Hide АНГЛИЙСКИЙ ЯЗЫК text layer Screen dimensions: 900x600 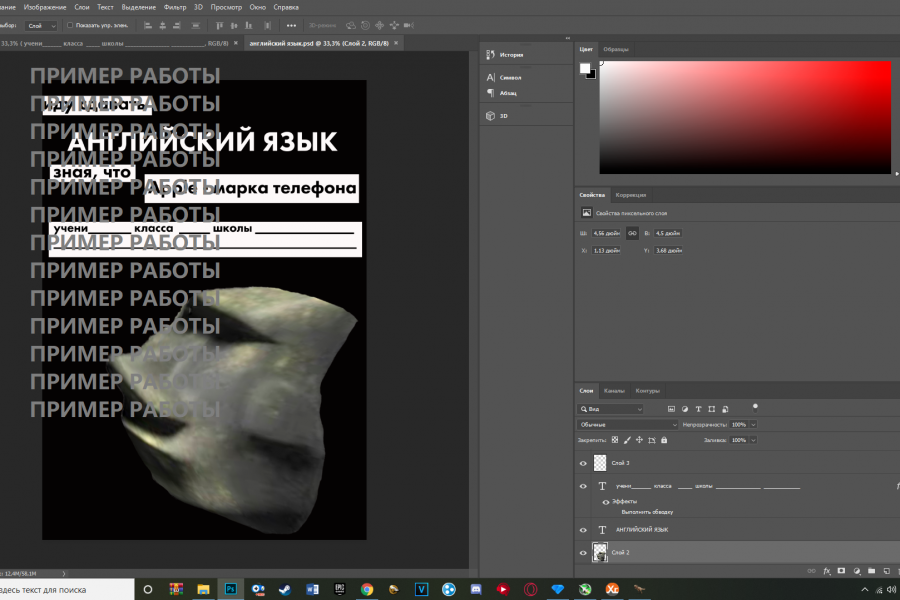coord(583,530)
